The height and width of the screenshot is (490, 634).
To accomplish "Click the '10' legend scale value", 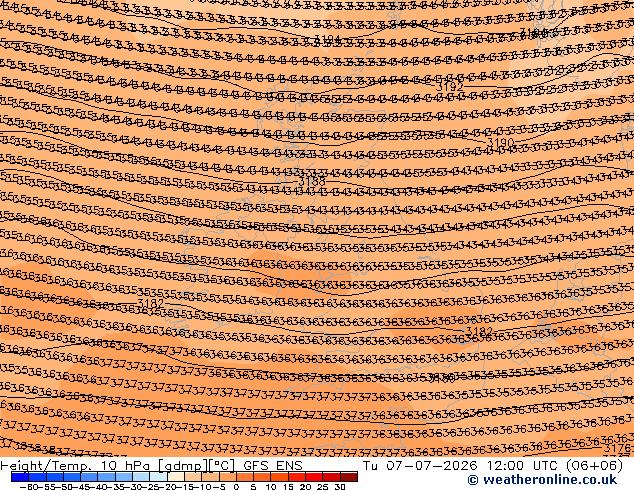I will pyautogui.click(x=271, y=486).
